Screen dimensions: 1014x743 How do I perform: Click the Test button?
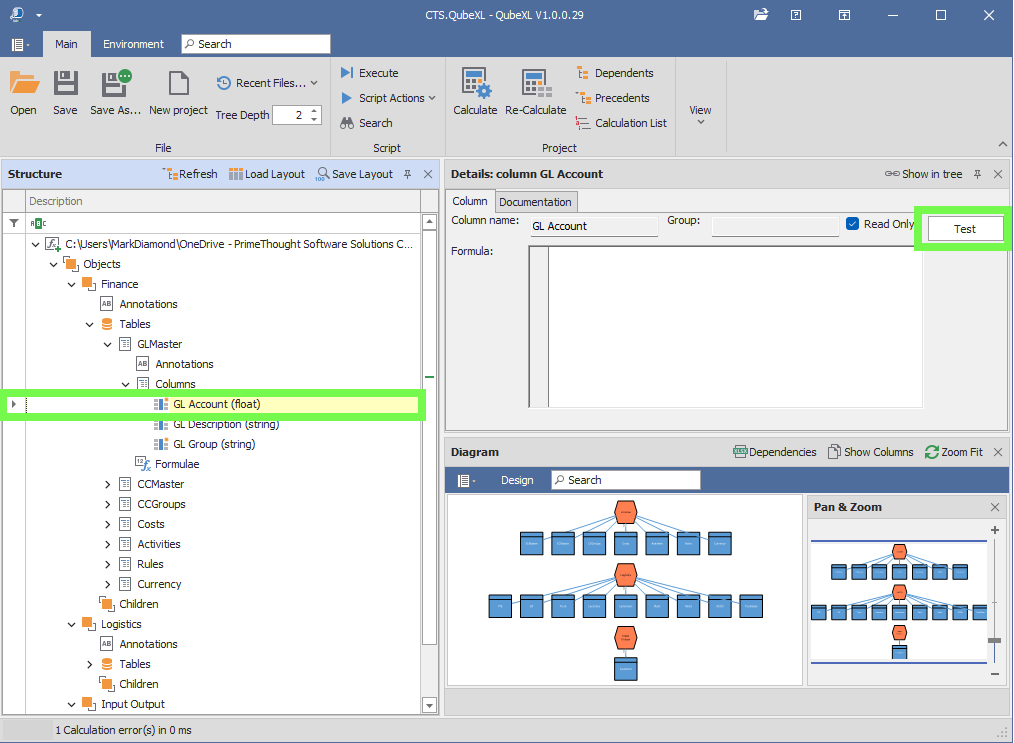(x=964, y=229)
